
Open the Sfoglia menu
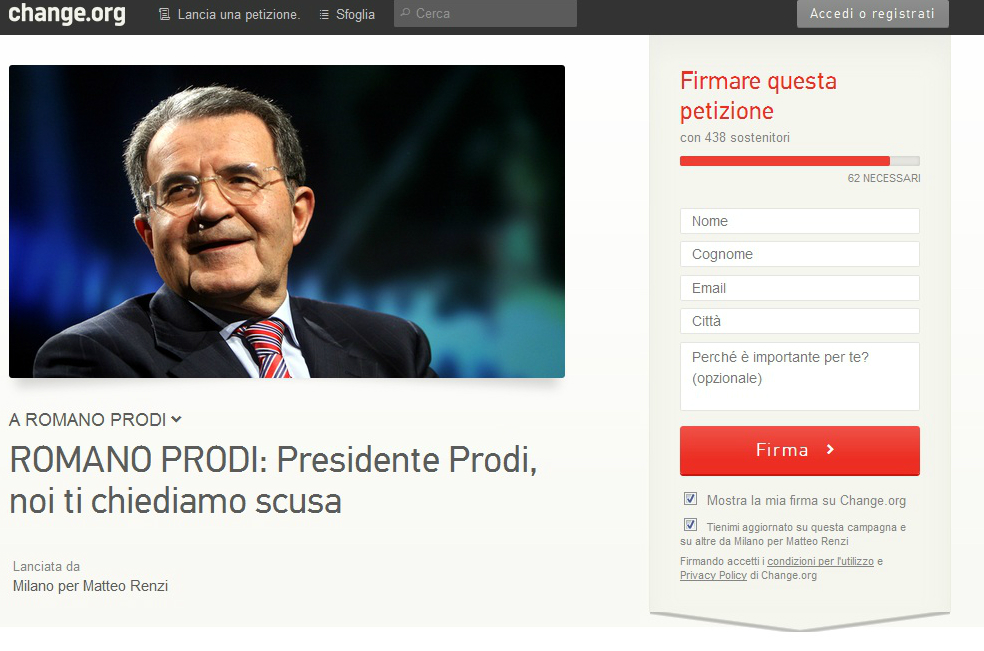355,14
